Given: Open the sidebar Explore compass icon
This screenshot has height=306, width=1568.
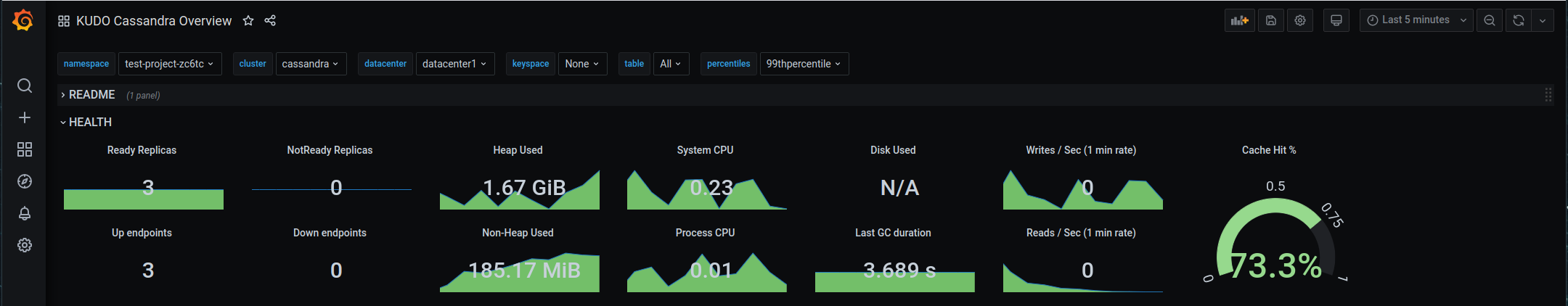Looking at the screenshot, I should point(25,181).
